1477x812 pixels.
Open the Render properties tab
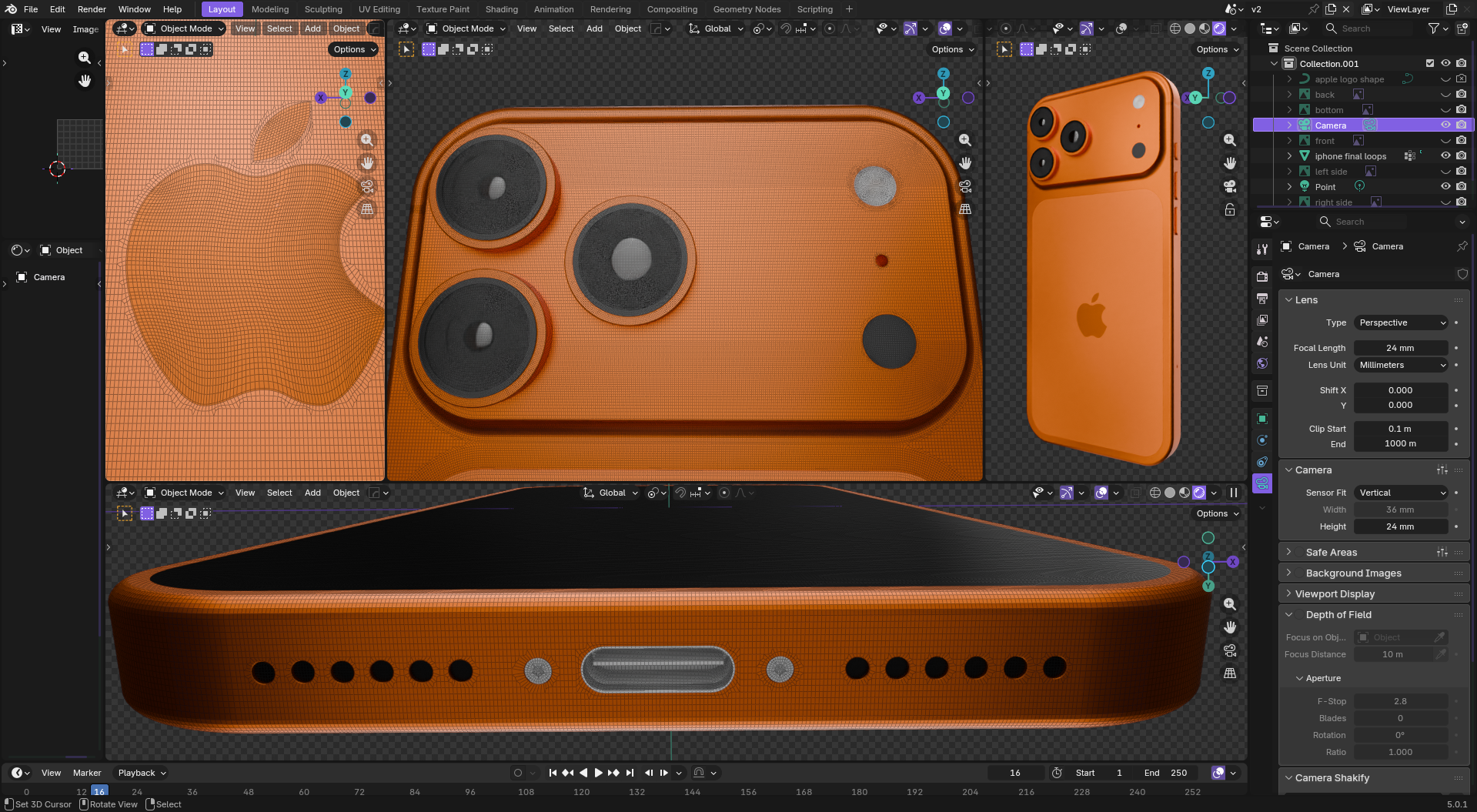[1262, 276]
